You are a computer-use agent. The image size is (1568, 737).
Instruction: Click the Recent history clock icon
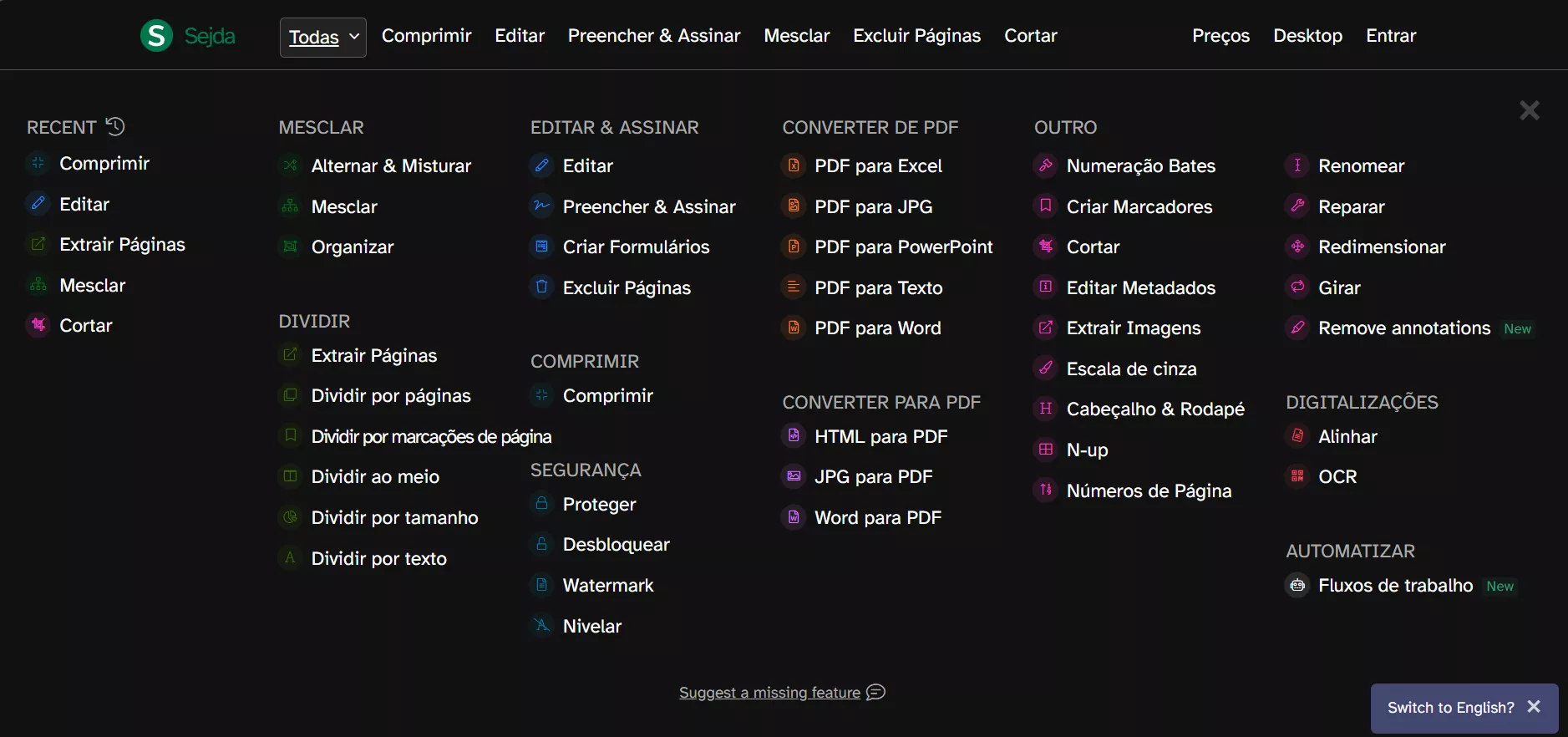115,126
